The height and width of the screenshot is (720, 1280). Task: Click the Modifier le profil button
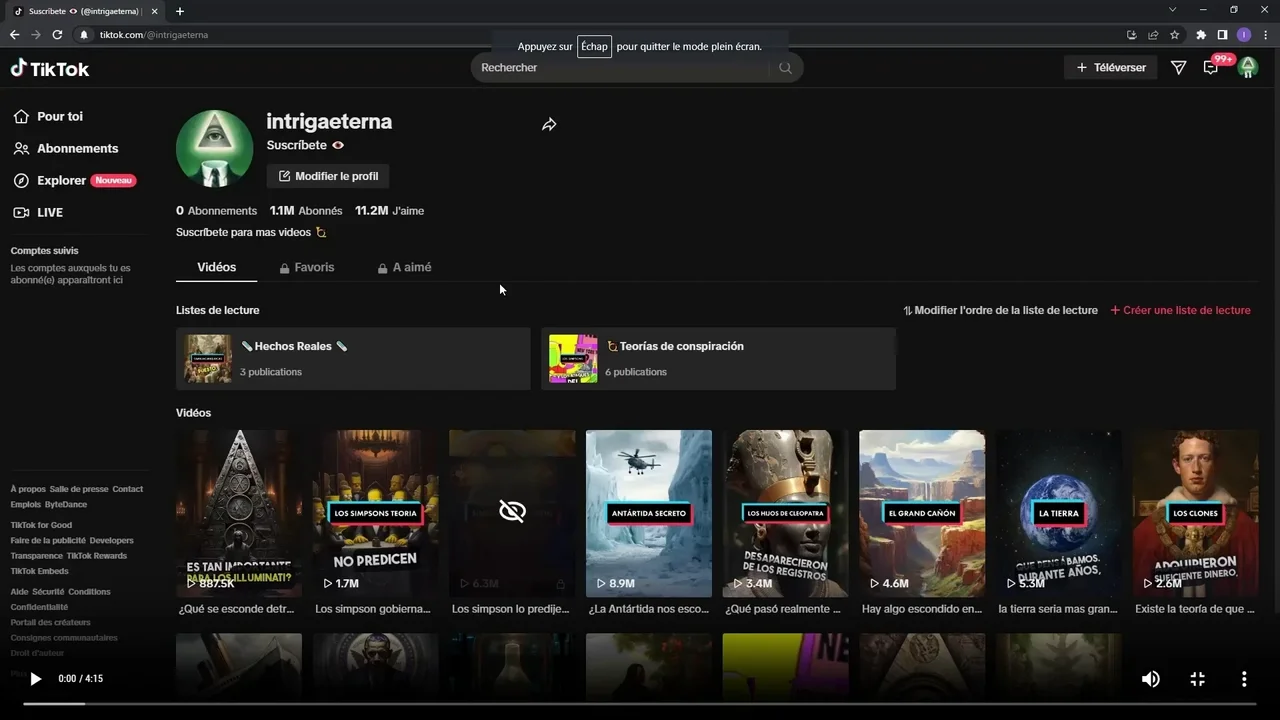click(x=328, y=176)
